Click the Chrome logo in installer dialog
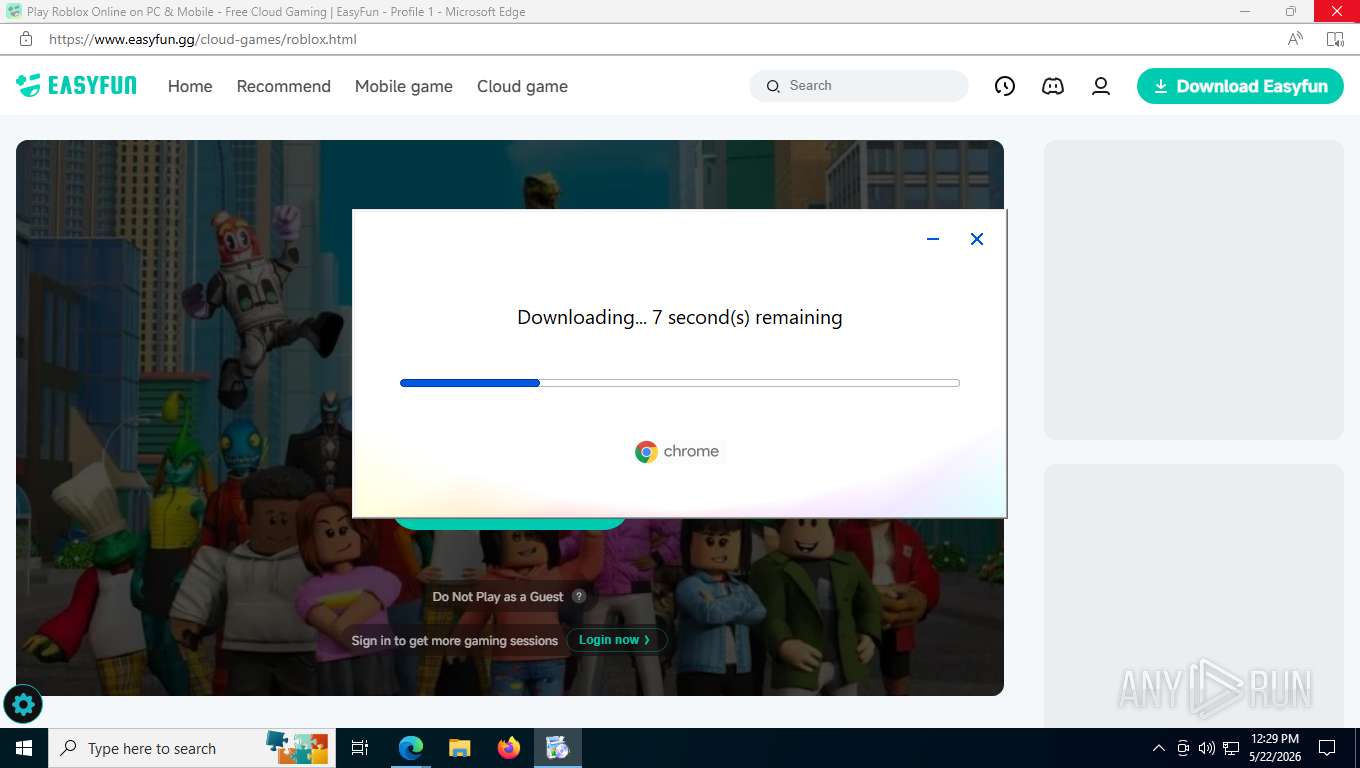This screenshot has width=1360, height=768. tap(677, 451)
